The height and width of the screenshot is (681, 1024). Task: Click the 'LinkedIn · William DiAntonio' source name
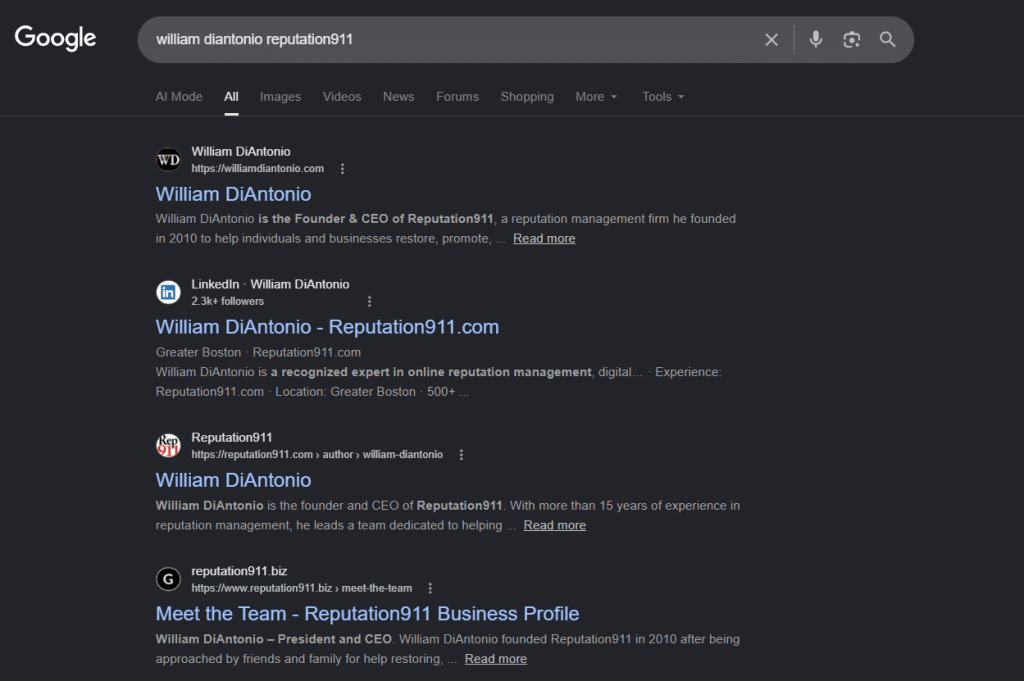pos(270,284)
